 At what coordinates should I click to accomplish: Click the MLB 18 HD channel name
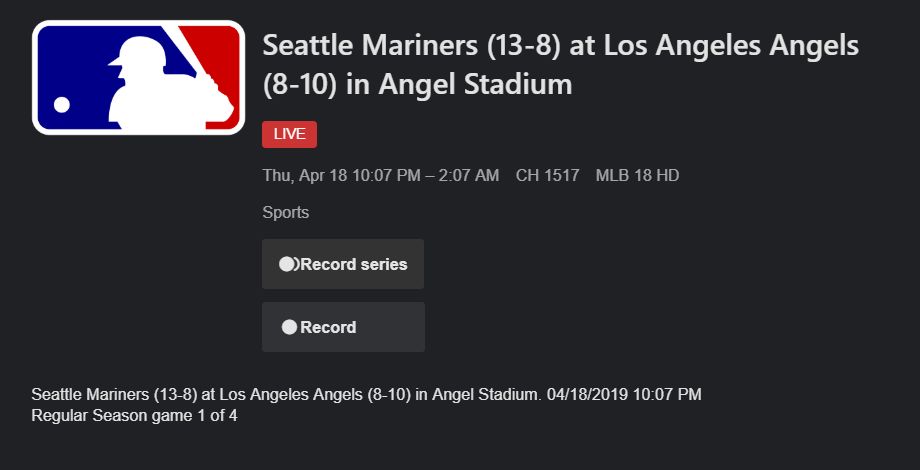pos(637,176)
